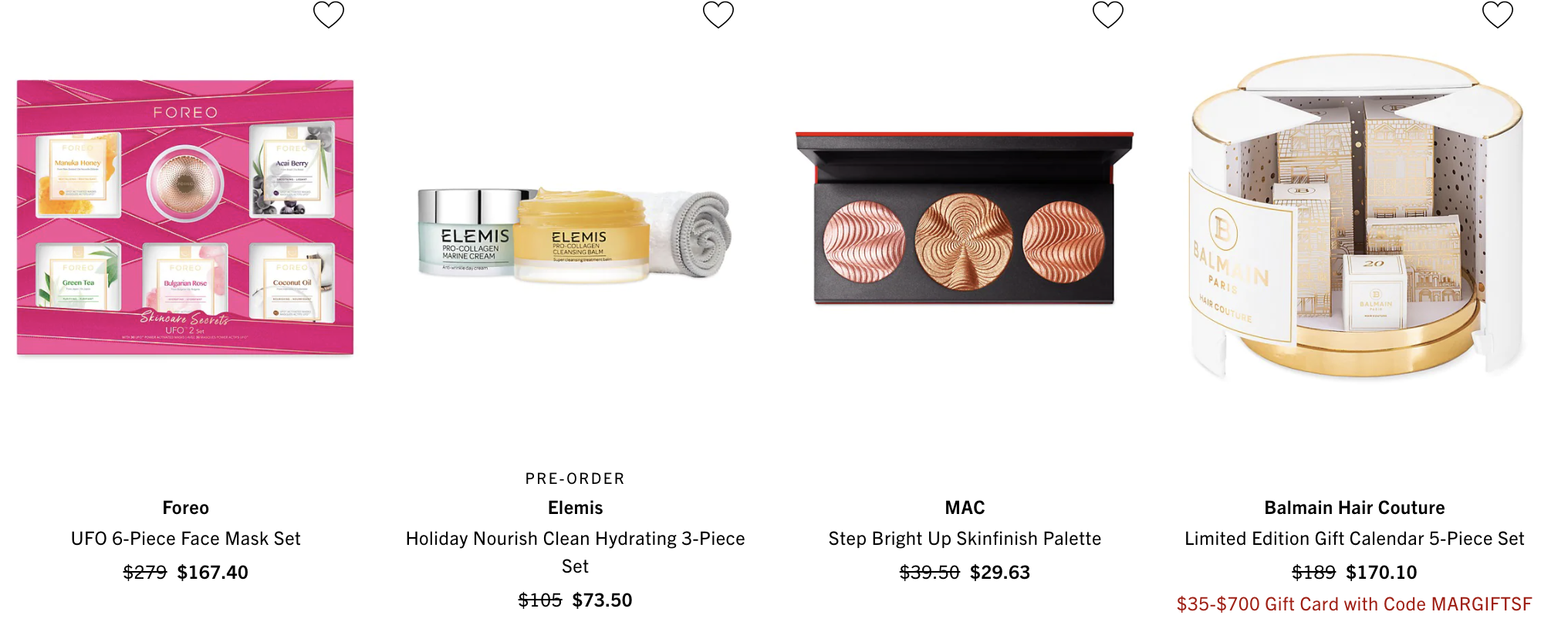Add Elemis set to wishlist with heart

[718, 15]
